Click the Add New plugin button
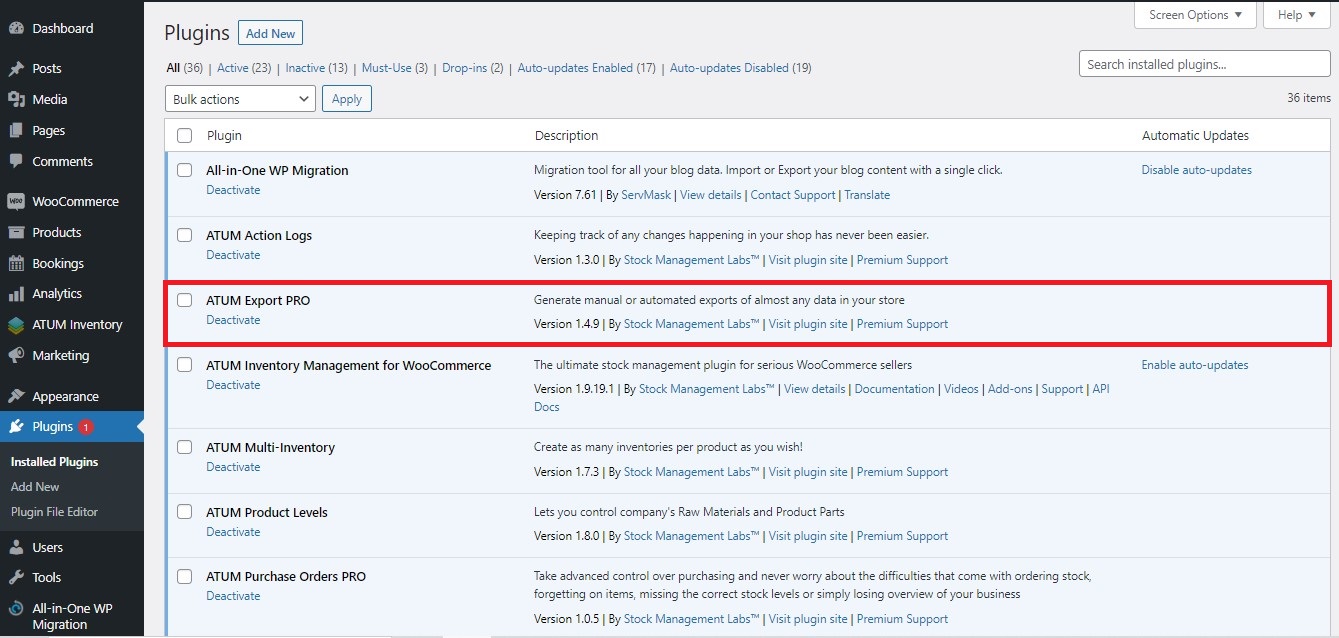 pyautogui.click(x=270, y=33)
